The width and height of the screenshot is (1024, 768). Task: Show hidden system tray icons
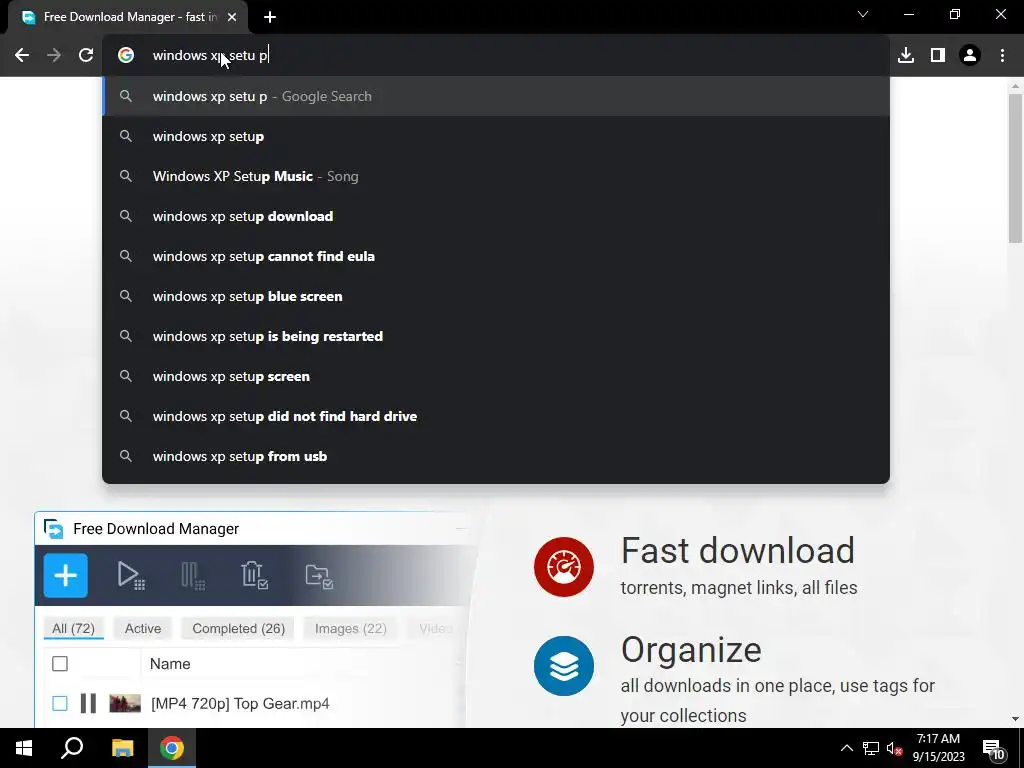846,748
